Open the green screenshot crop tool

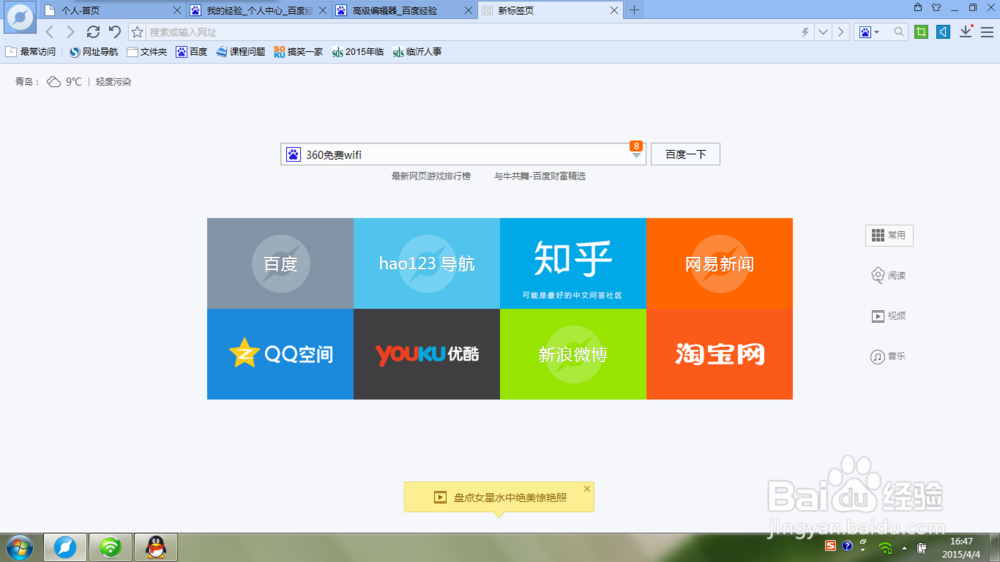coord(921,32)
